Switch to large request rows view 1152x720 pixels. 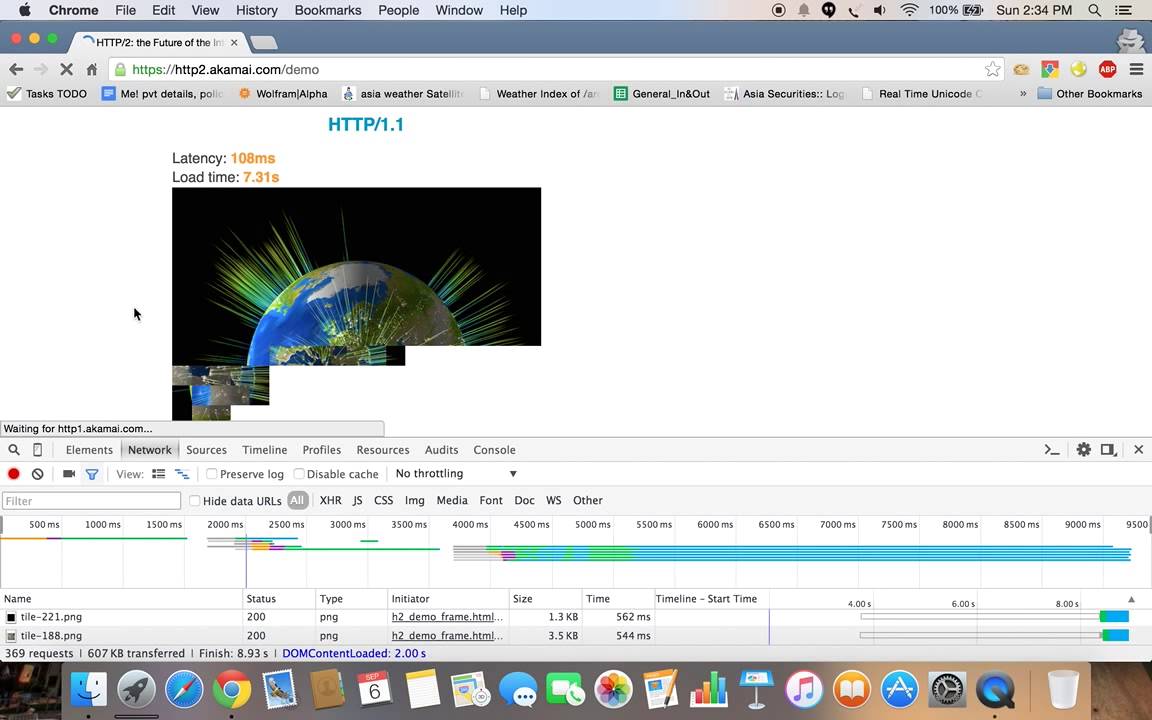(158, 474)
